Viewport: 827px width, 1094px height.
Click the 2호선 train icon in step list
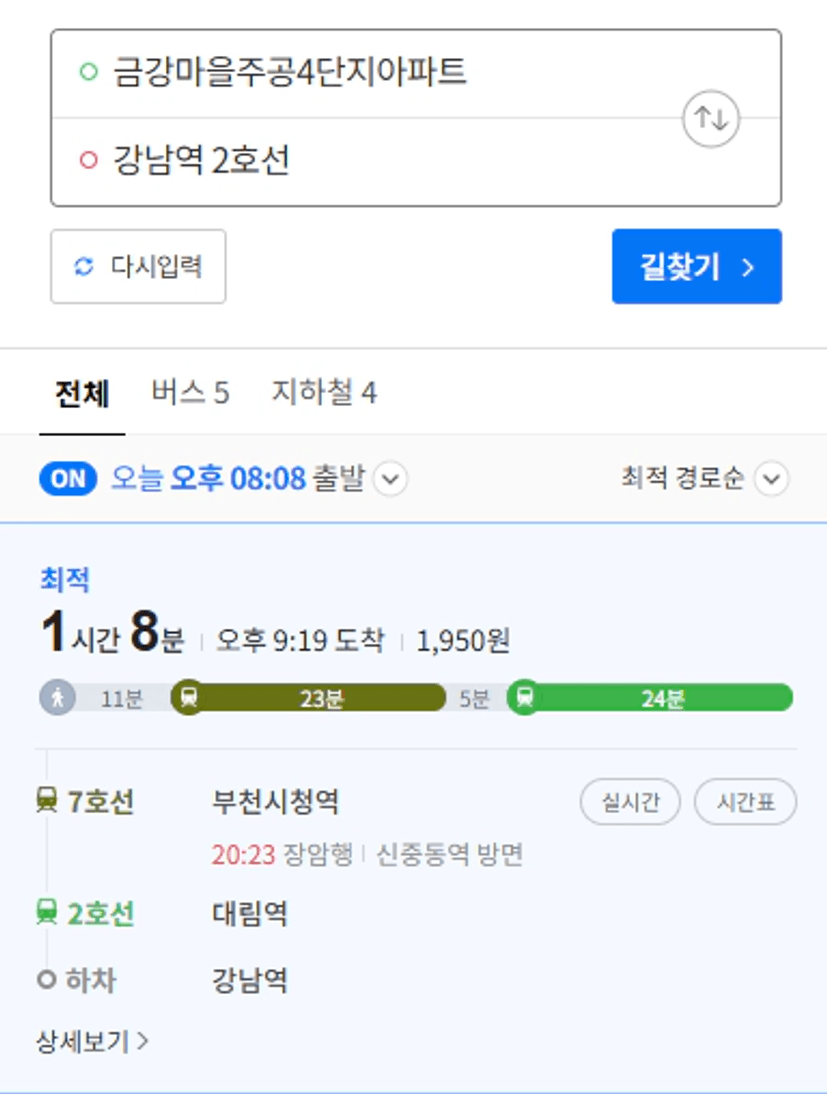tap(47, 912)
